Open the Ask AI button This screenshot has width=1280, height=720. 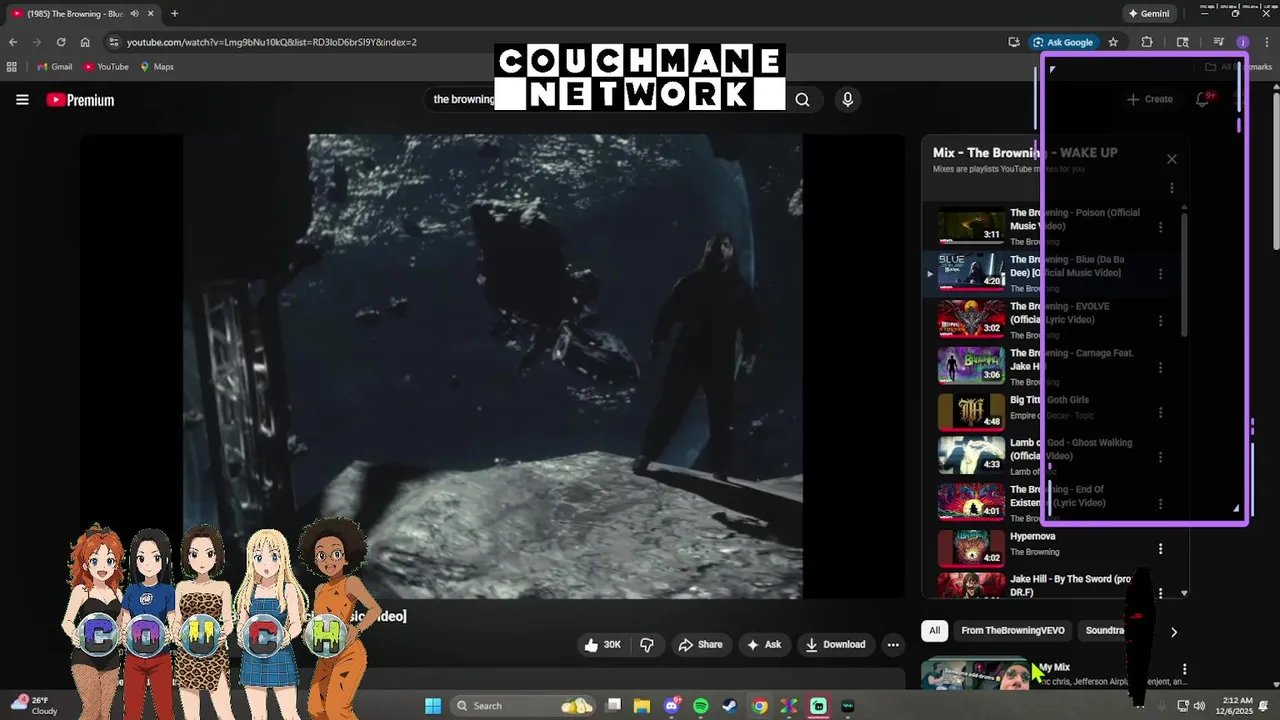tap(763, 645)
